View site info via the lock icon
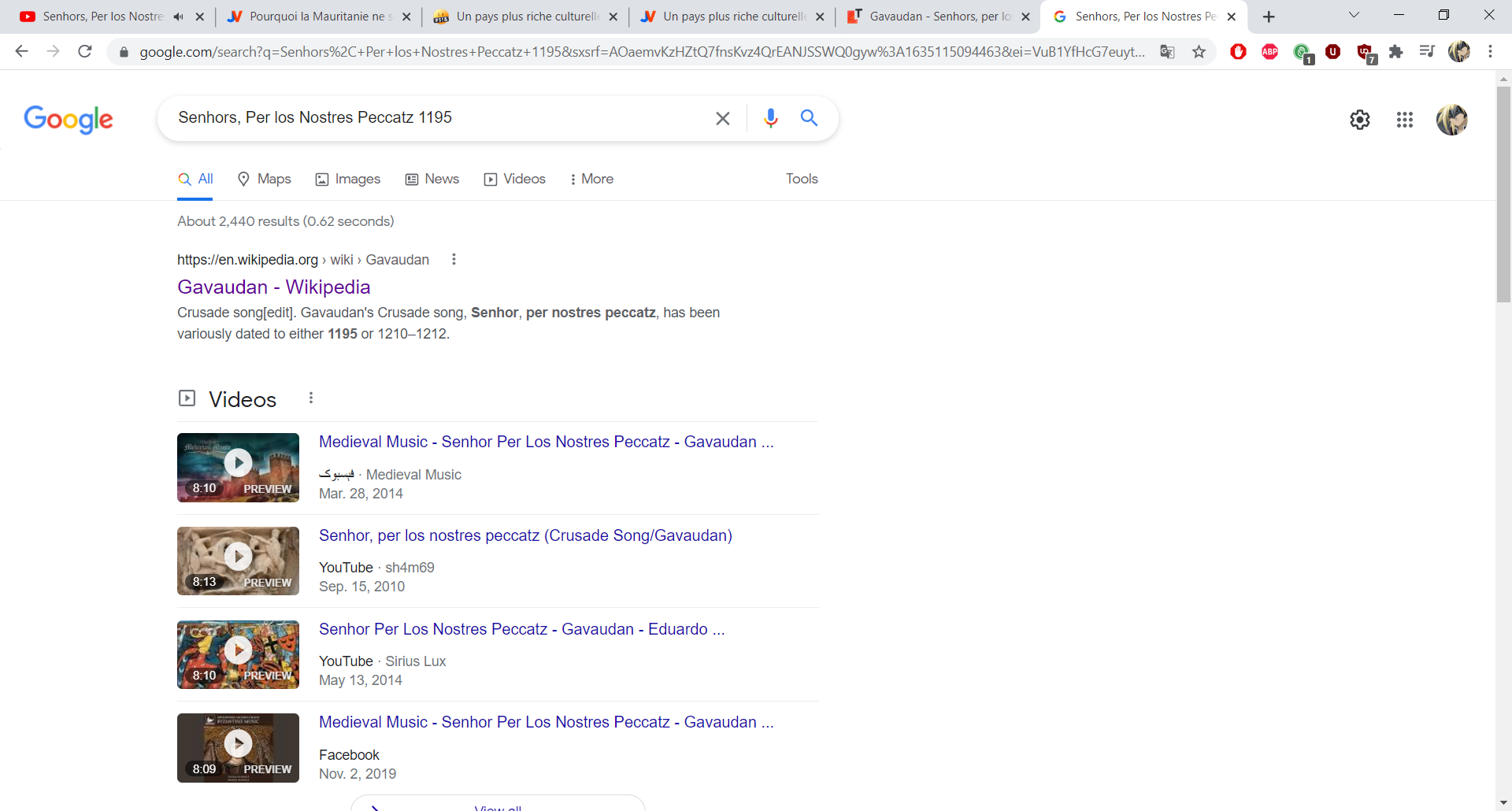Viewport: 1512px width, 811px height. (x=124, y=52)
